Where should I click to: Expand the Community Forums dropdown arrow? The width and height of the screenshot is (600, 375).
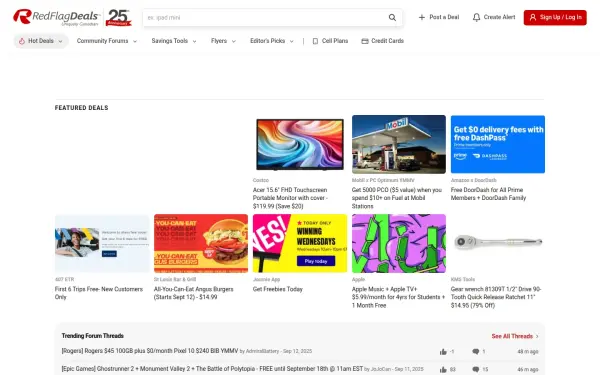click(x=135, y=41)
